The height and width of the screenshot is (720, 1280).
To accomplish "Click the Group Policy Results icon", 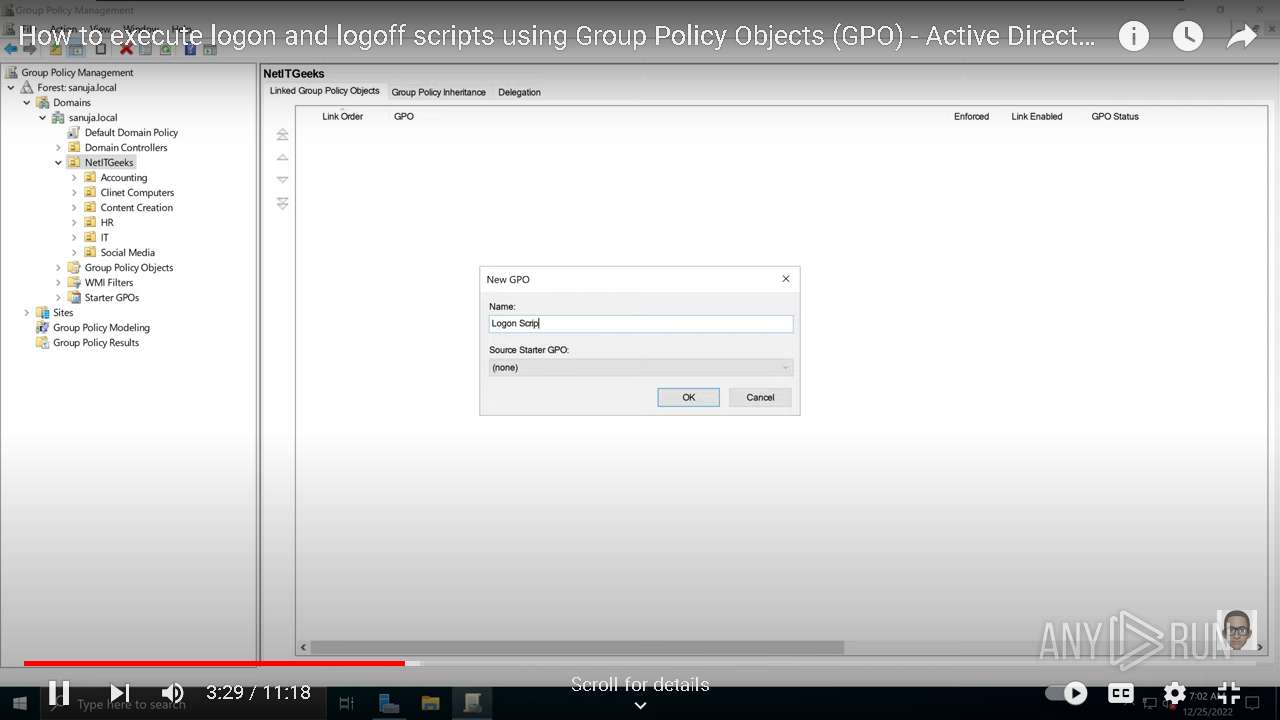I will [43, 342].
